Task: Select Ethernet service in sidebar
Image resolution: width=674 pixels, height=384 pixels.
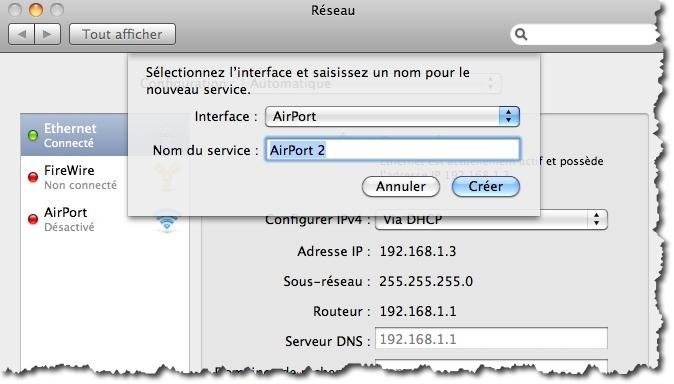Action: [x=74, y=135]
